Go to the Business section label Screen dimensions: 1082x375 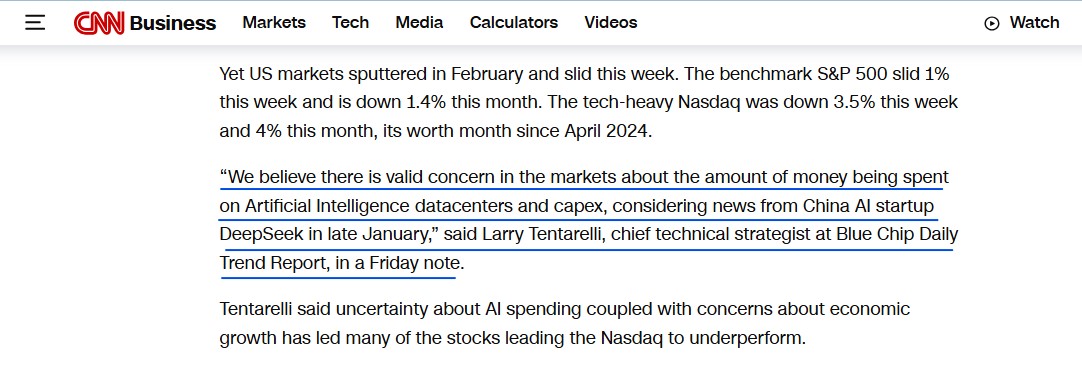point(173,23)
